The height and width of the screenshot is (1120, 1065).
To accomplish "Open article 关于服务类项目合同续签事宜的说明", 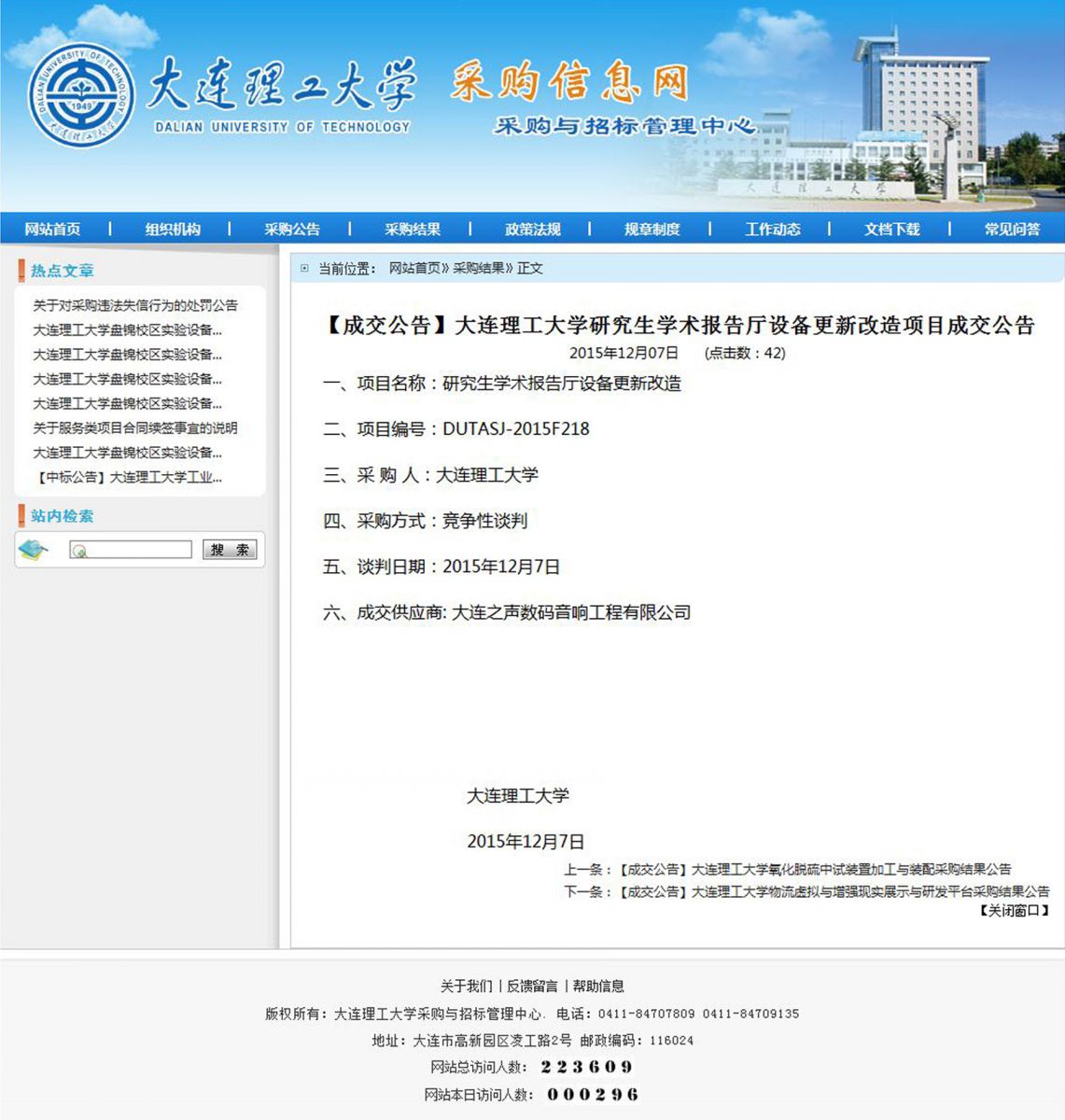I will [x=135, y=428].
